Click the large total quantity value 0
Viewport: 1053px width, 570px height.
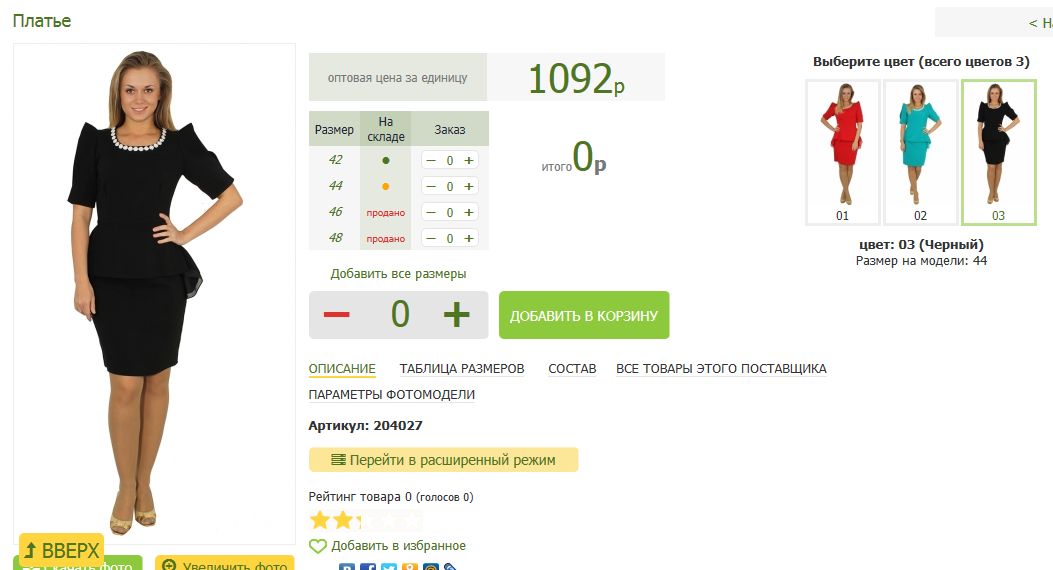click(400, 314)
